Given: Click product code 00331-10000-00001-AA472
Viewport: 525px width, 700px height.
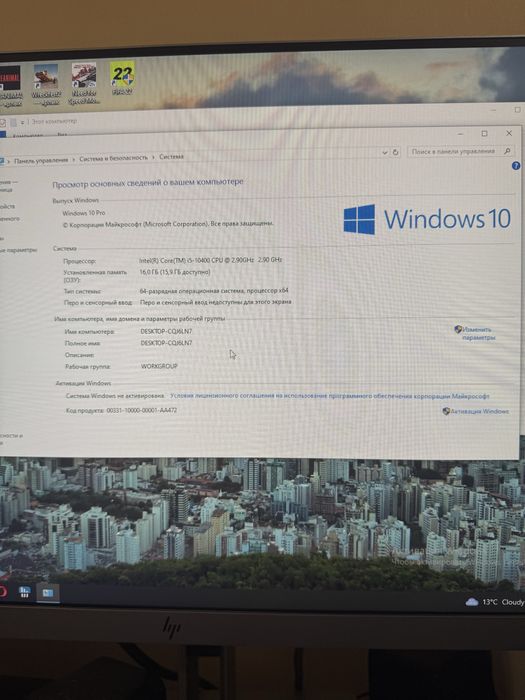Looking at the screenshot, I should [142, 410].
